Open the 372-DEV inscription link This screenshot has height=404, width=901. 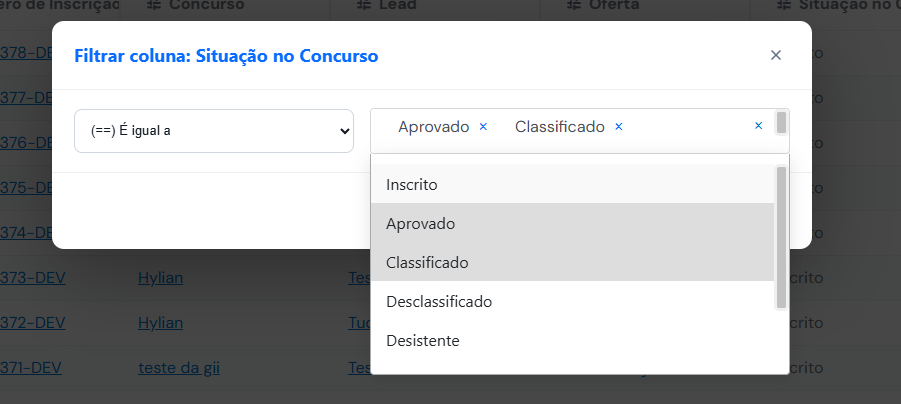pos(33,323)
